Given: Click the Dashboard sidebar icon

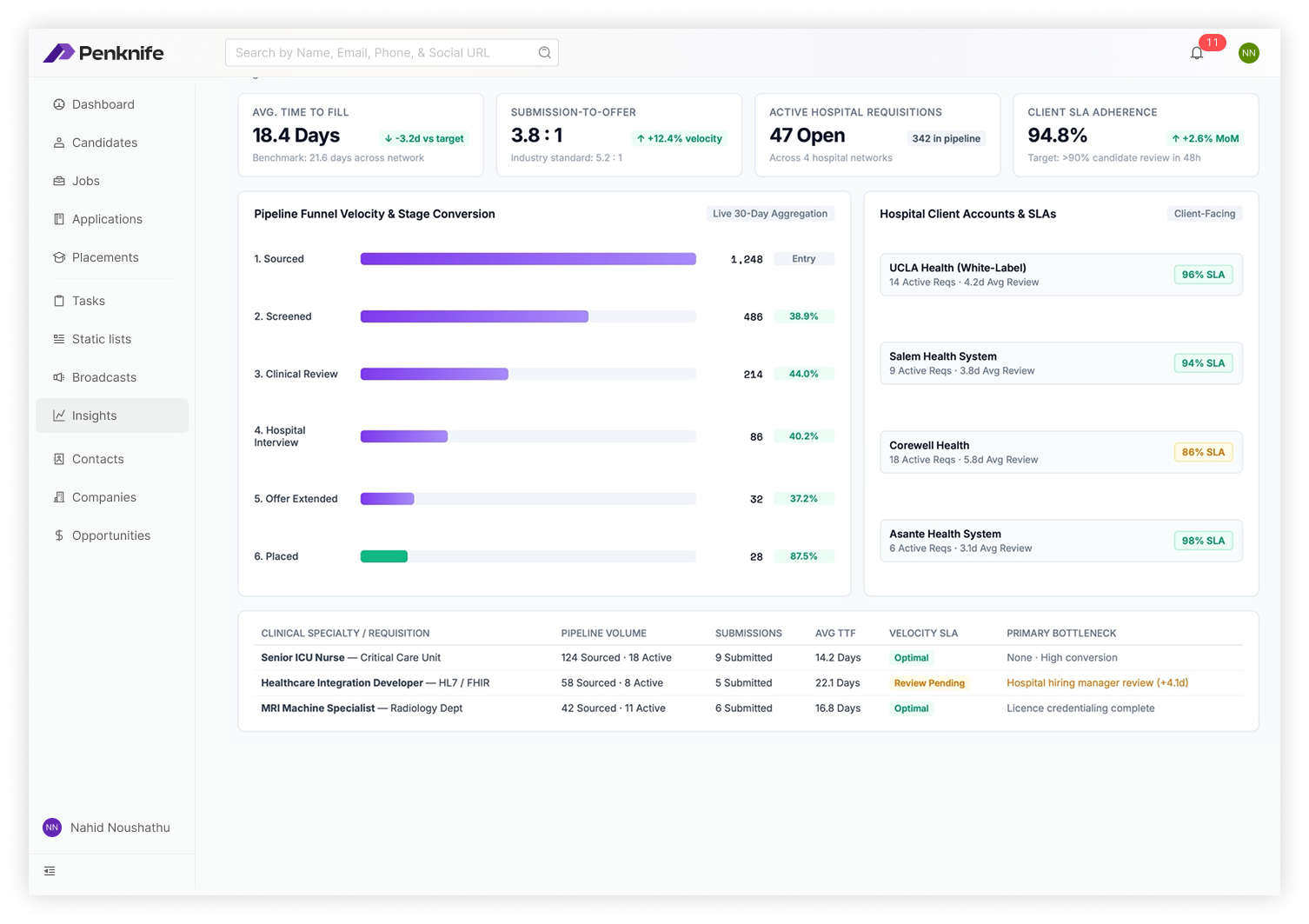Looking at the screenshot, I should pos(59,104).
